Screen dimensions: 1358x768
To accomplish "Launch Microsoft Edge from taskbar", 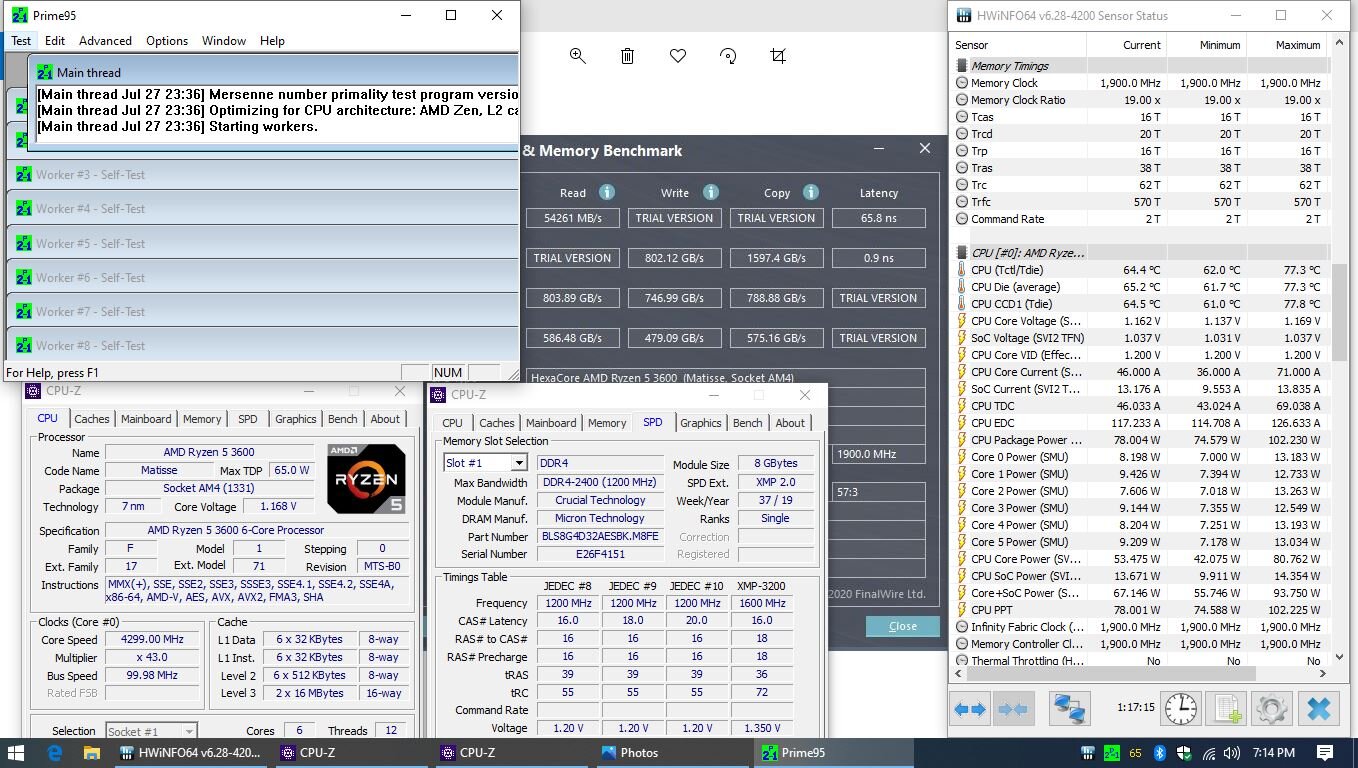I will click(56, 753).
